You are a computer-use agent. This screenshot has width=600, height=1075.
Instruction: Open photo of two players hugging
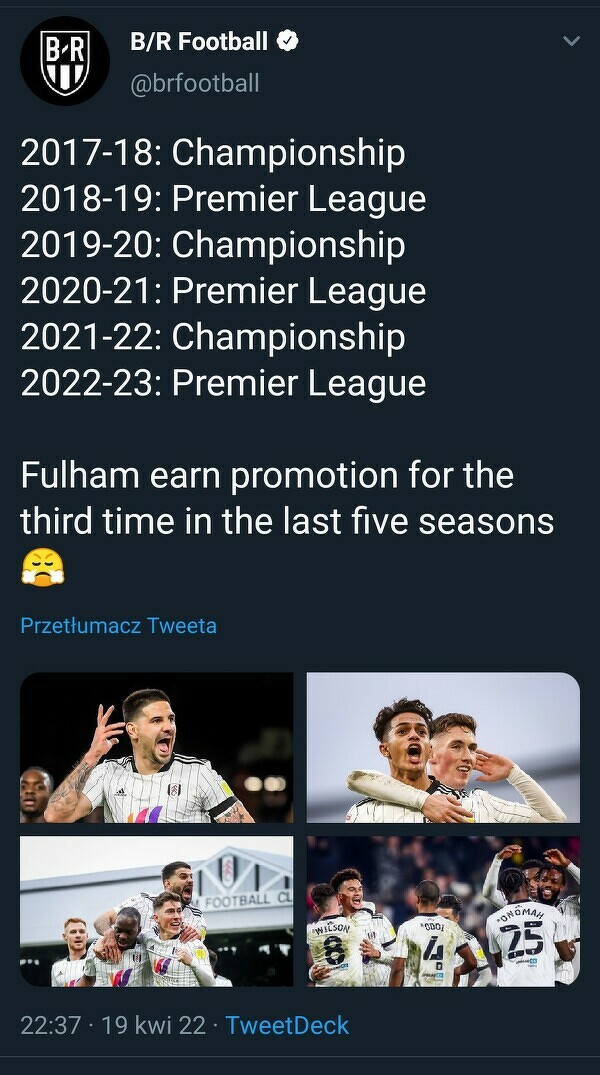443,747
